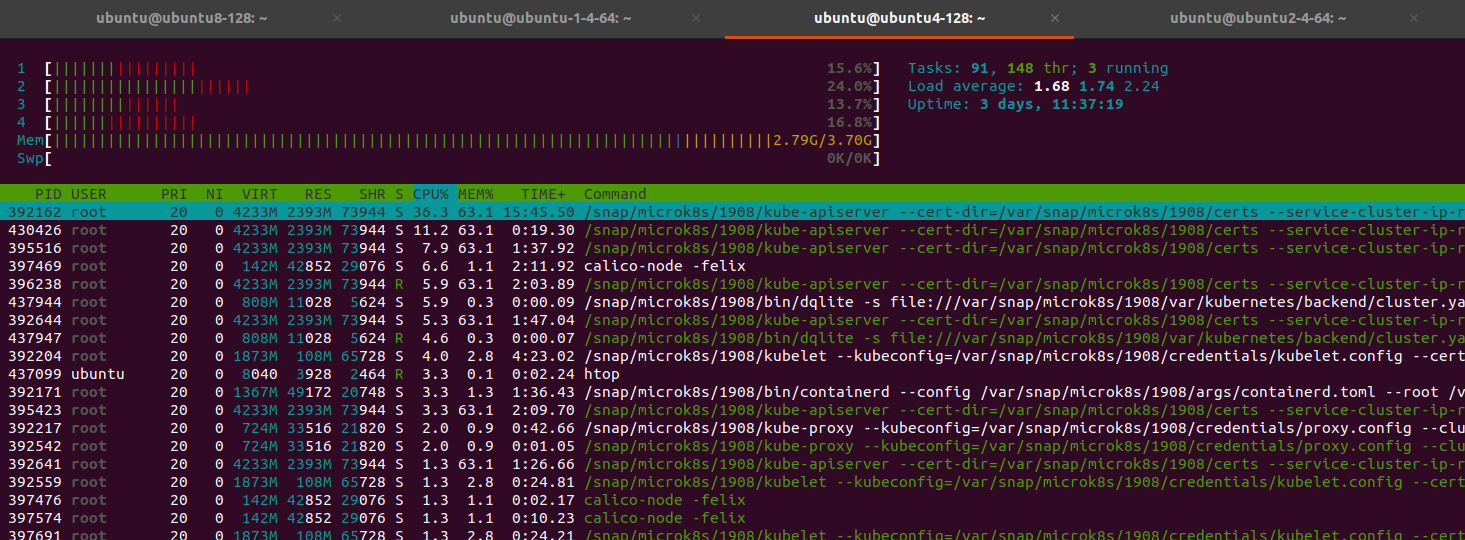This screenshot has height=540, width=1465.
Task: Select containerd process PID 392171
Action: pos(732,392)
